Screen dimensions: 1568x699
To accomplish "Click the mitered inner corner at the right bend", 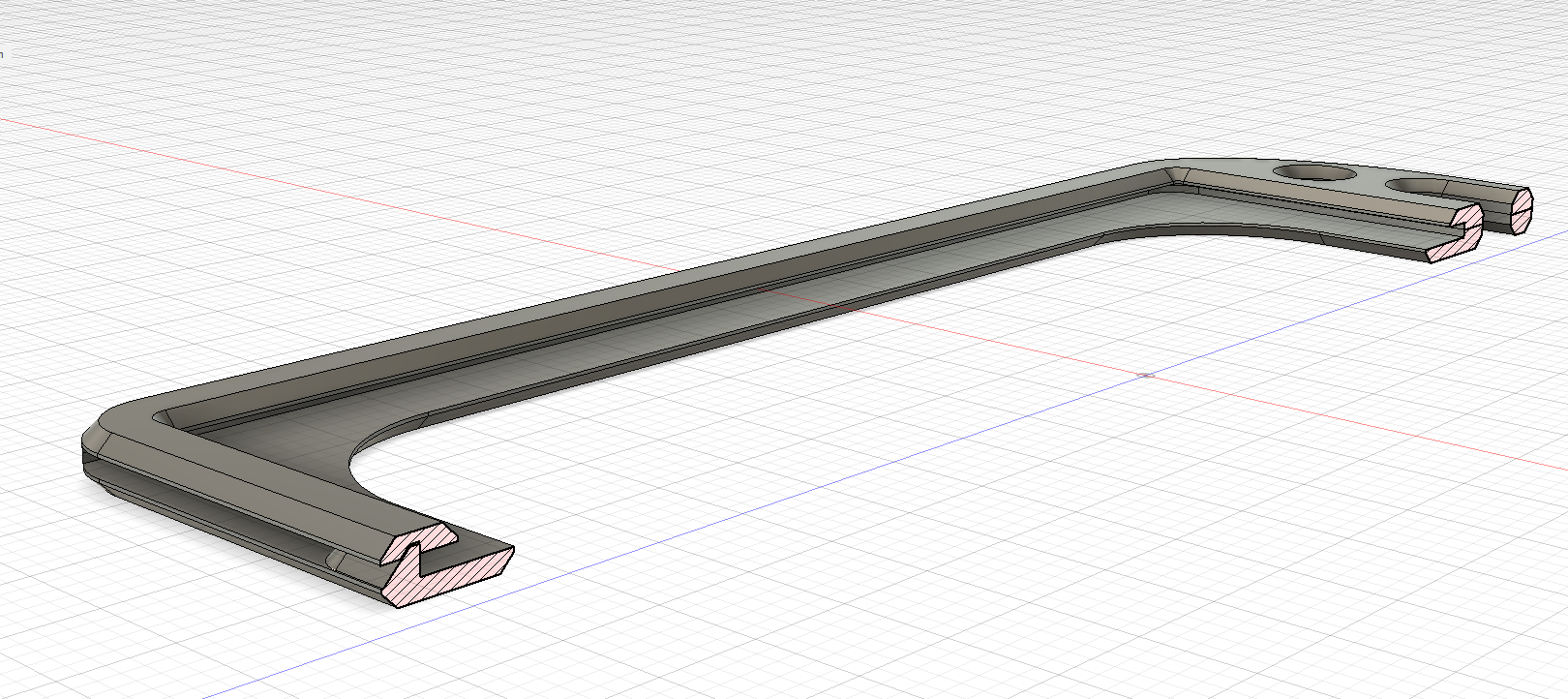I will point(1175,175).
